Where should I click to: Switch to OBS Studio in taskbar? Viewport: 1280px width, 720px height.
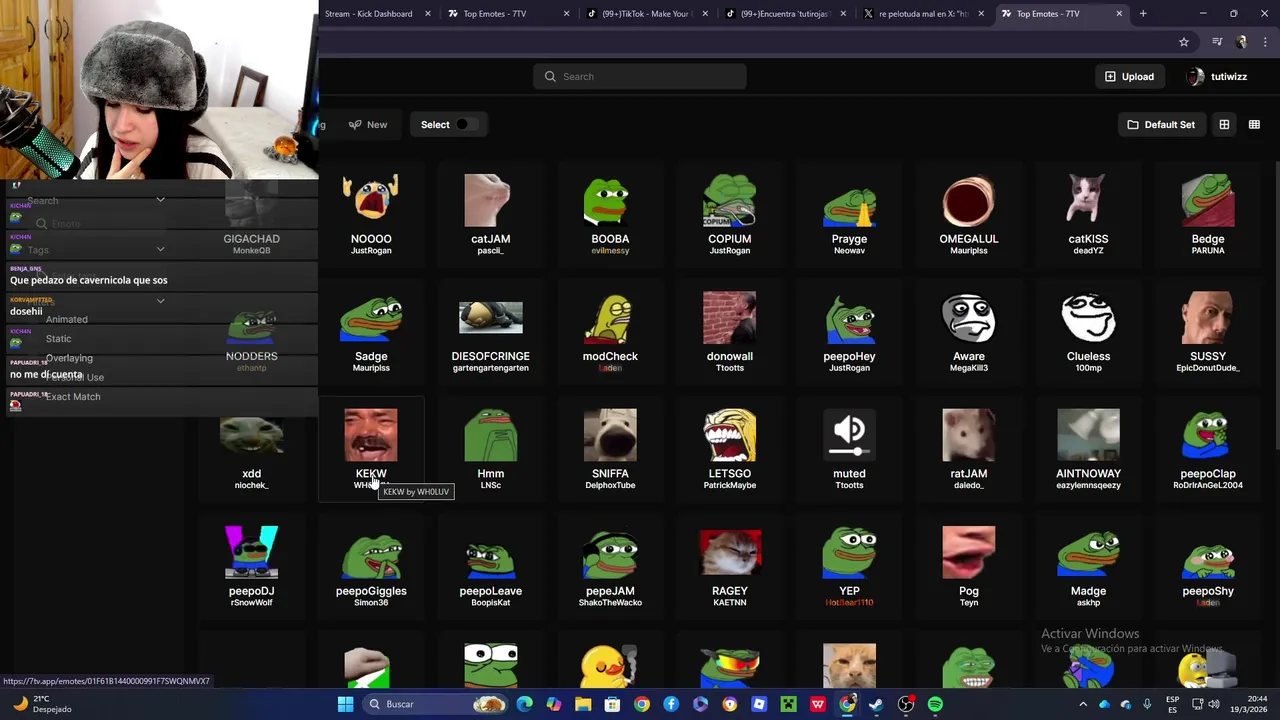(906, 704)
